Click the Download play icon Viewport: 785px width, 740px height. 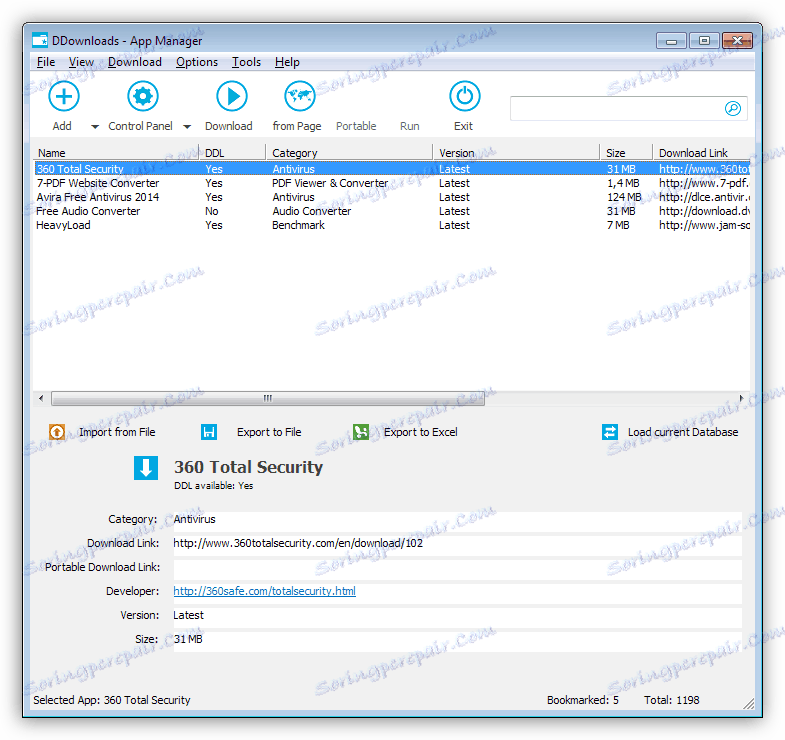[x=231, y=96]
